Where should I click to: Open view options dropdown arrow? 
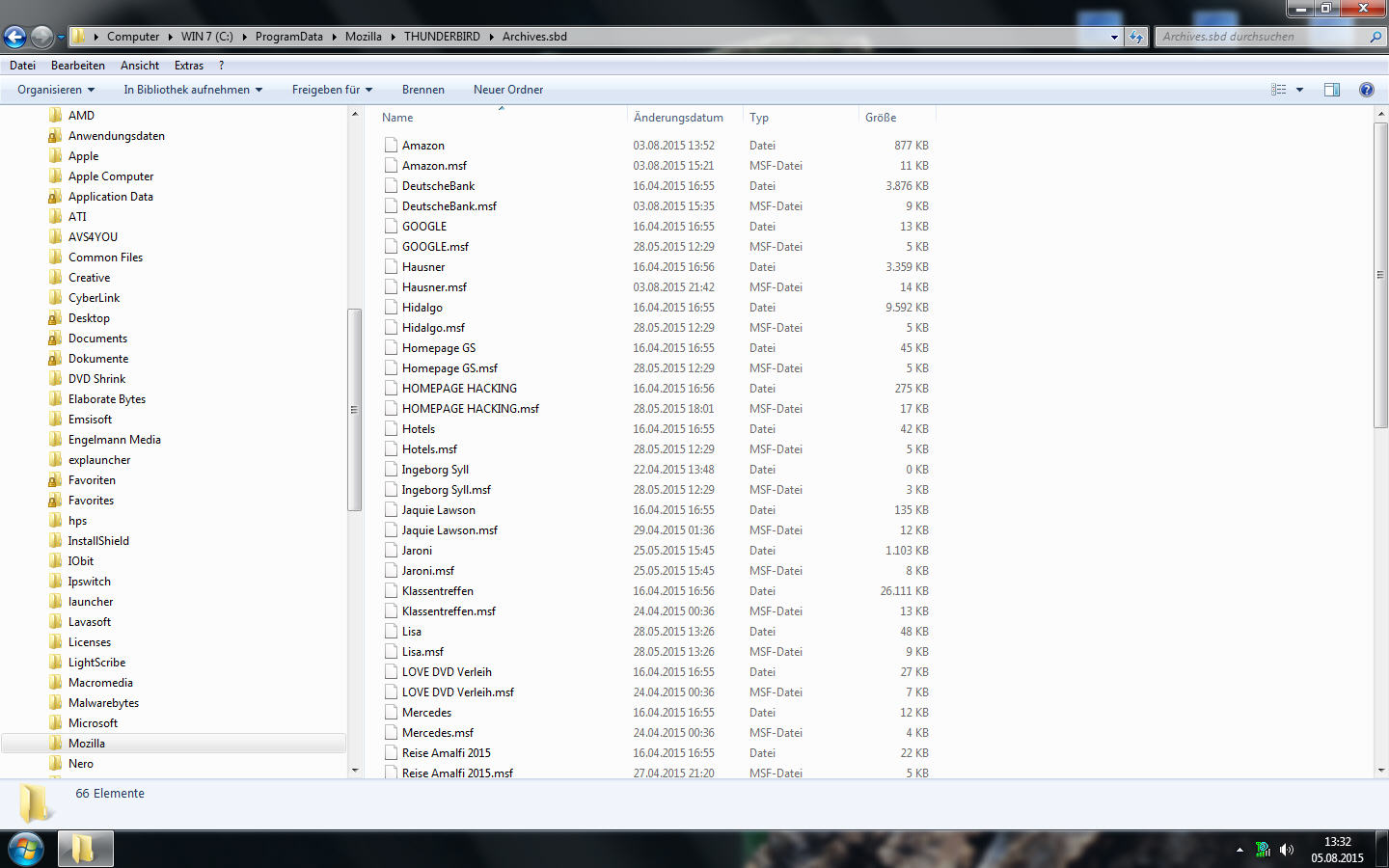coord(1299,90)
